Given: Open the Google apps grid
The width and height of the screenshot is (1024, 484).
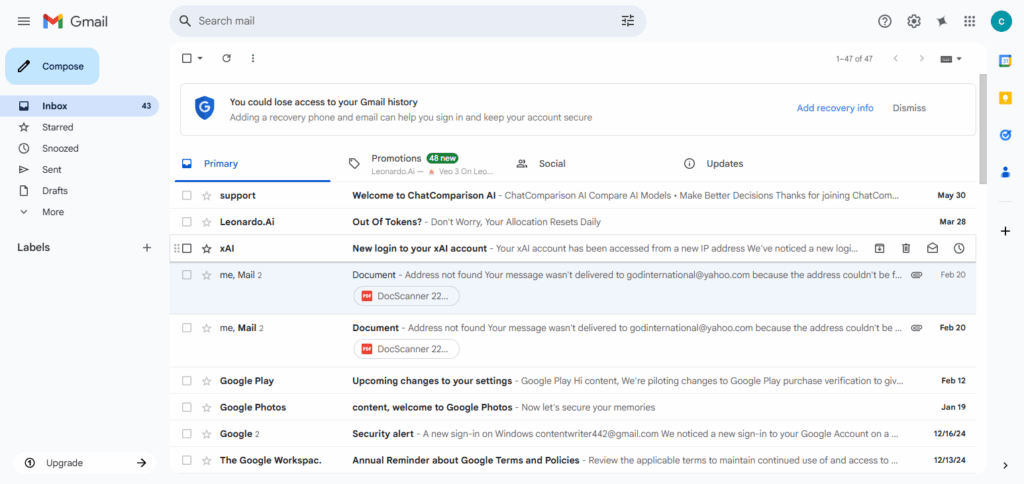Looking at the screenshot, I should point(970,21).
